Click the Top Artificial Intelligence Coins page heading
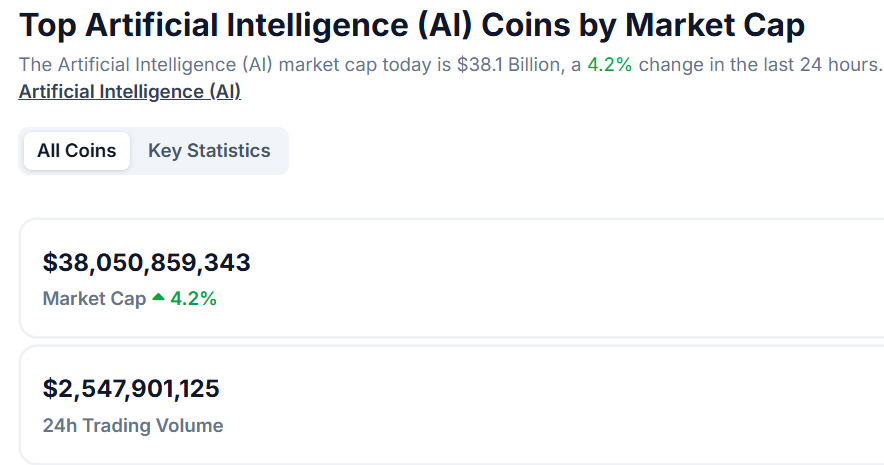884x465 pixels. click(x=411, y=25)
